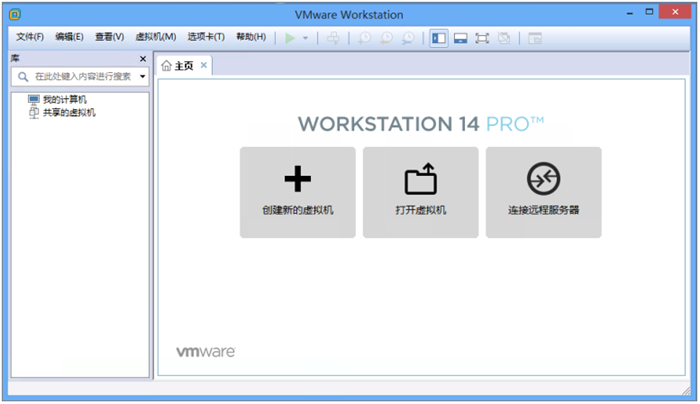This screenshot has height=404, width=700.
Task: Open the 选项卡(T) menu
Action: point(206,37)
